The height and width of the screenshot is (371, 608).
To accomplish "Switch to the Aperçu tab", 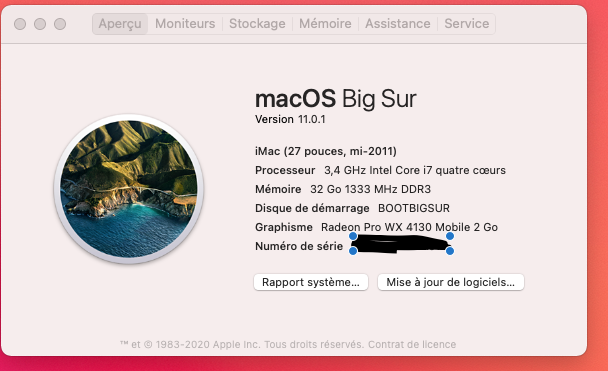I will tap(120, 24).
